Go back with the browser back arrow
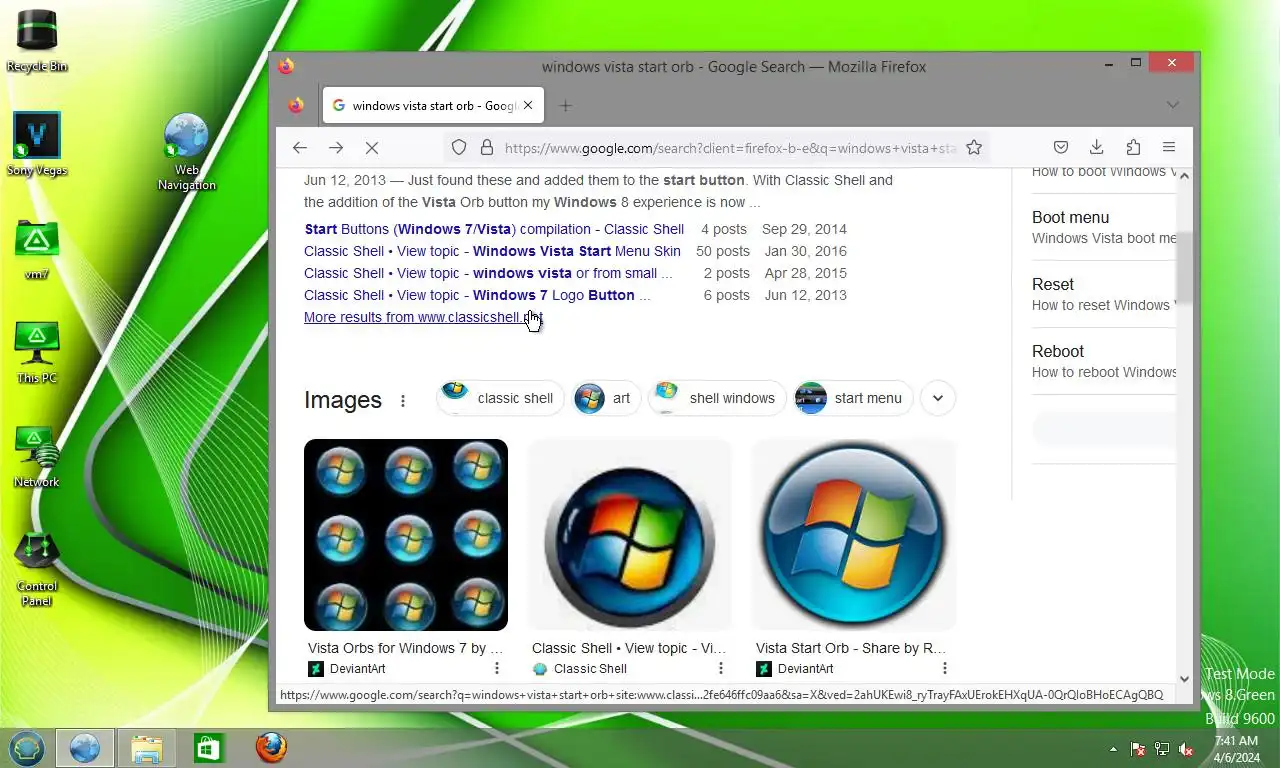The width and height of the screenshot is (1280, 768). click(300, 148)
